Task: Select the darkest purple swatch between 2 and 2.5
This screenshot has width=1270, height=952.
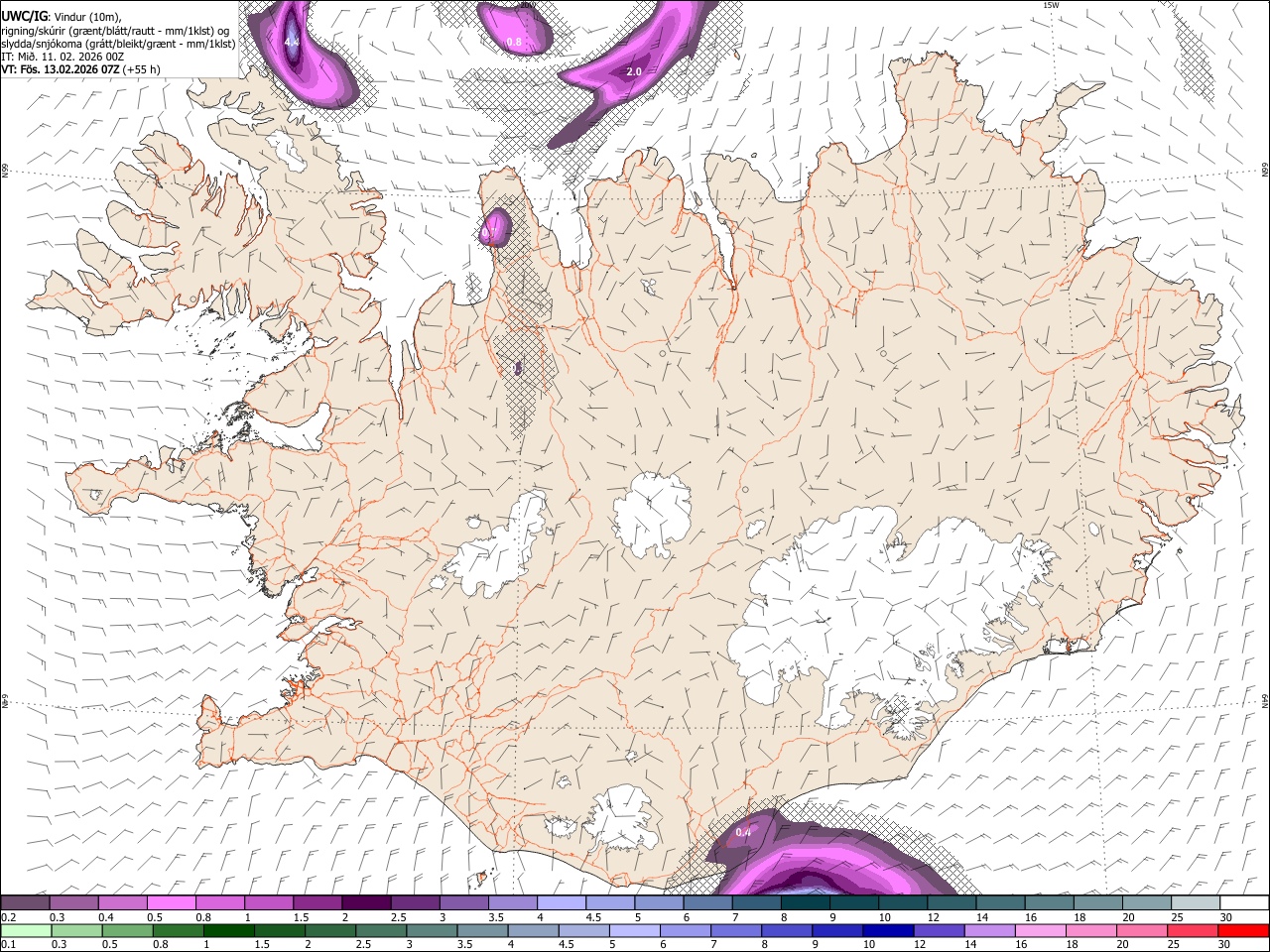Action: (x=367, y=903)
